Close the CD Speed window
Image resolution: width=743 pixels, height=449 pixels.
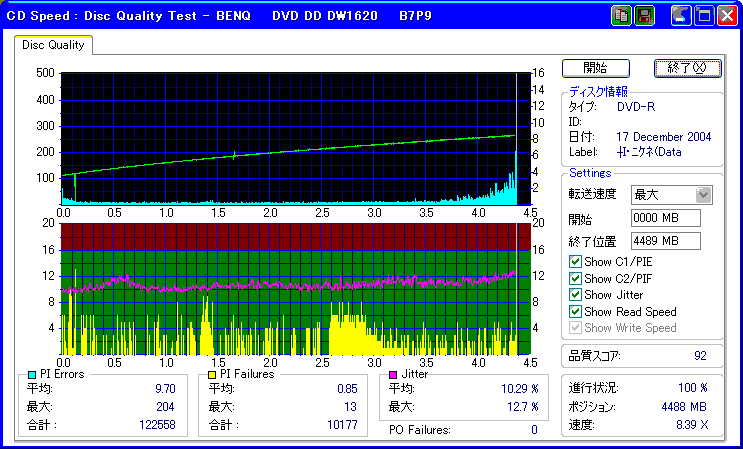(x=727, y=16)
